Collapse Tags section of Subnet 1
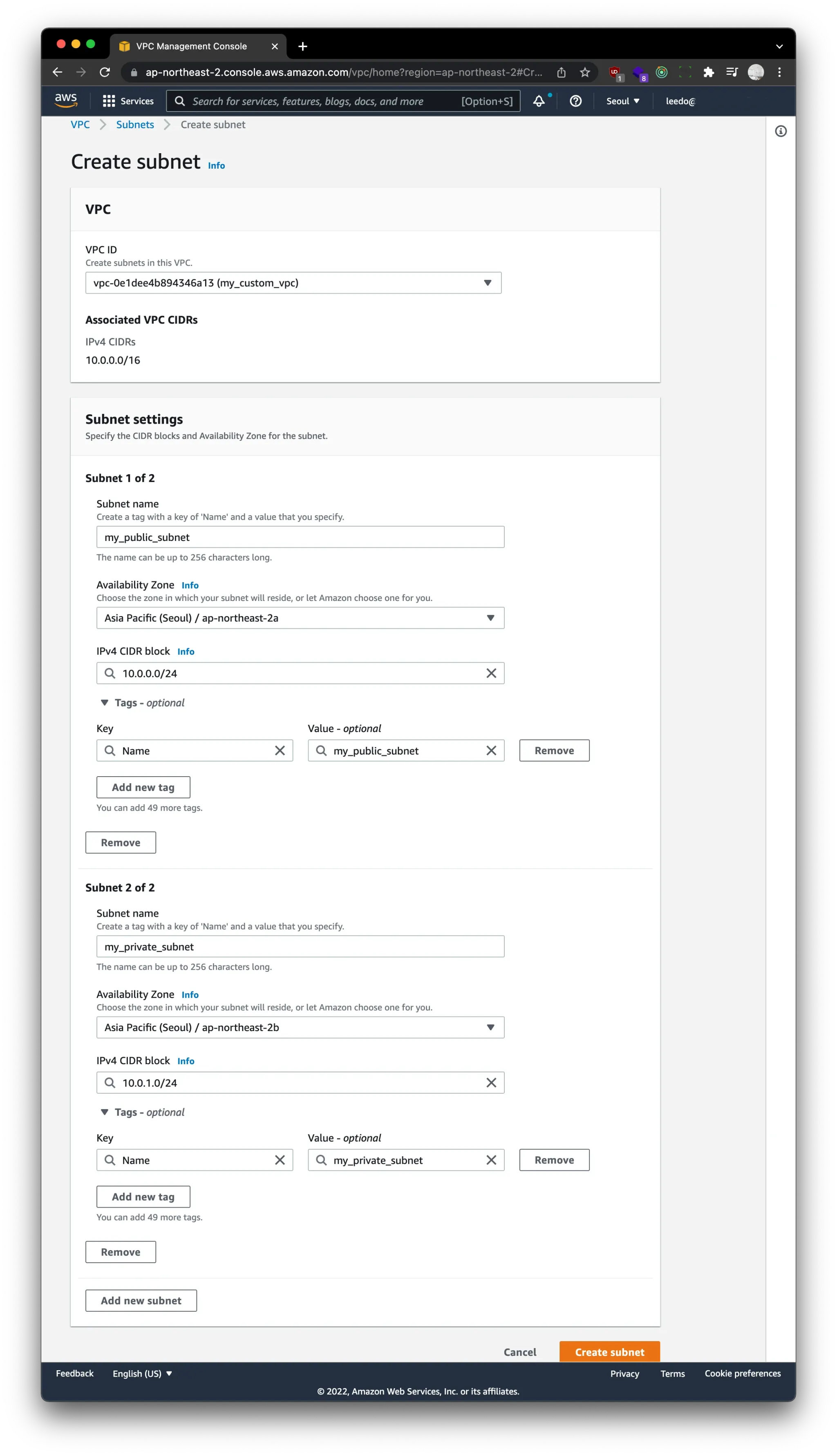Screen dimensions: 837x1456 [105, 703]
